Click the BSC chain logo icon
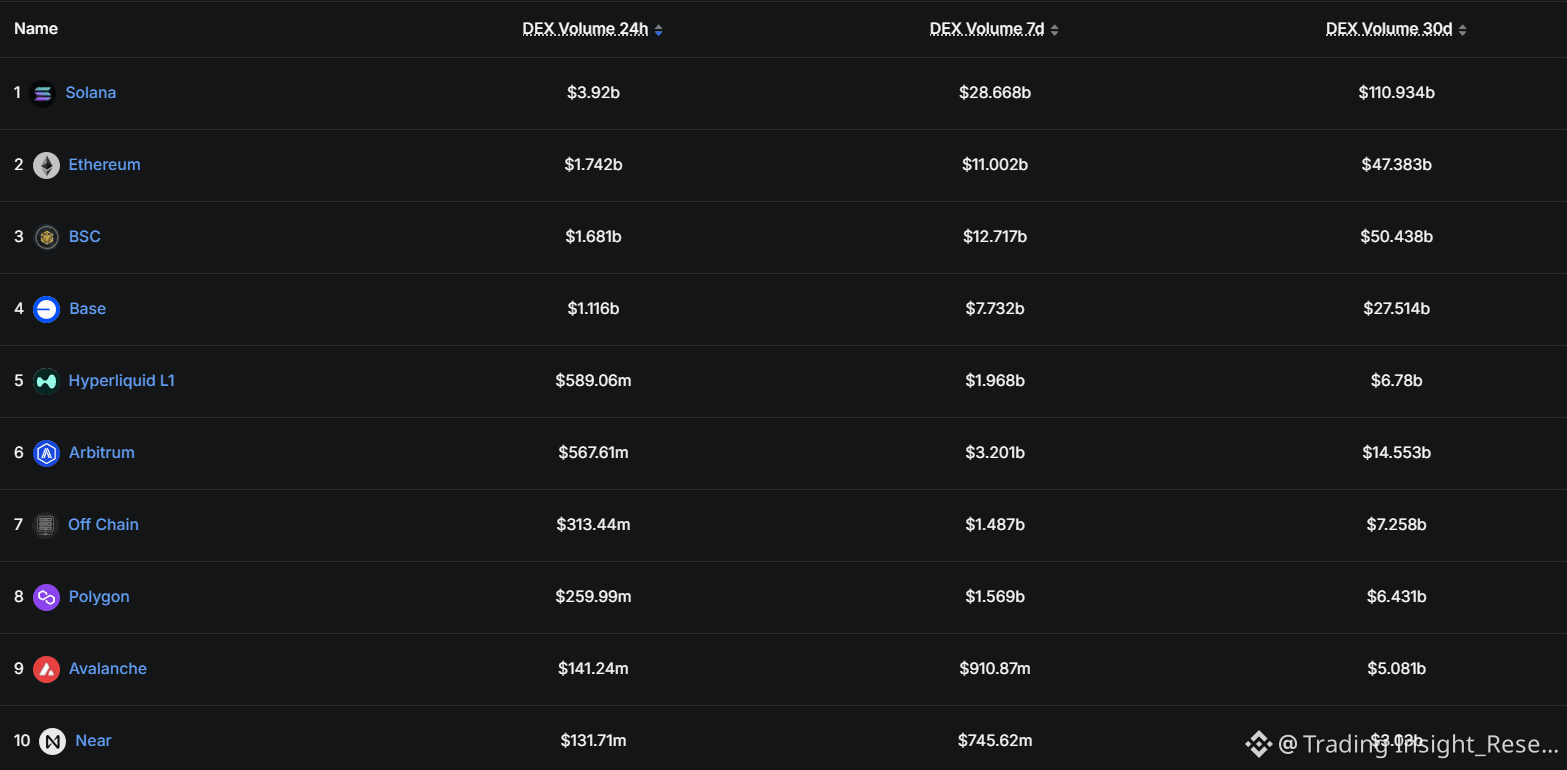Image resolution: width=1567 pixels, height=770 pixels. [46, 237]
